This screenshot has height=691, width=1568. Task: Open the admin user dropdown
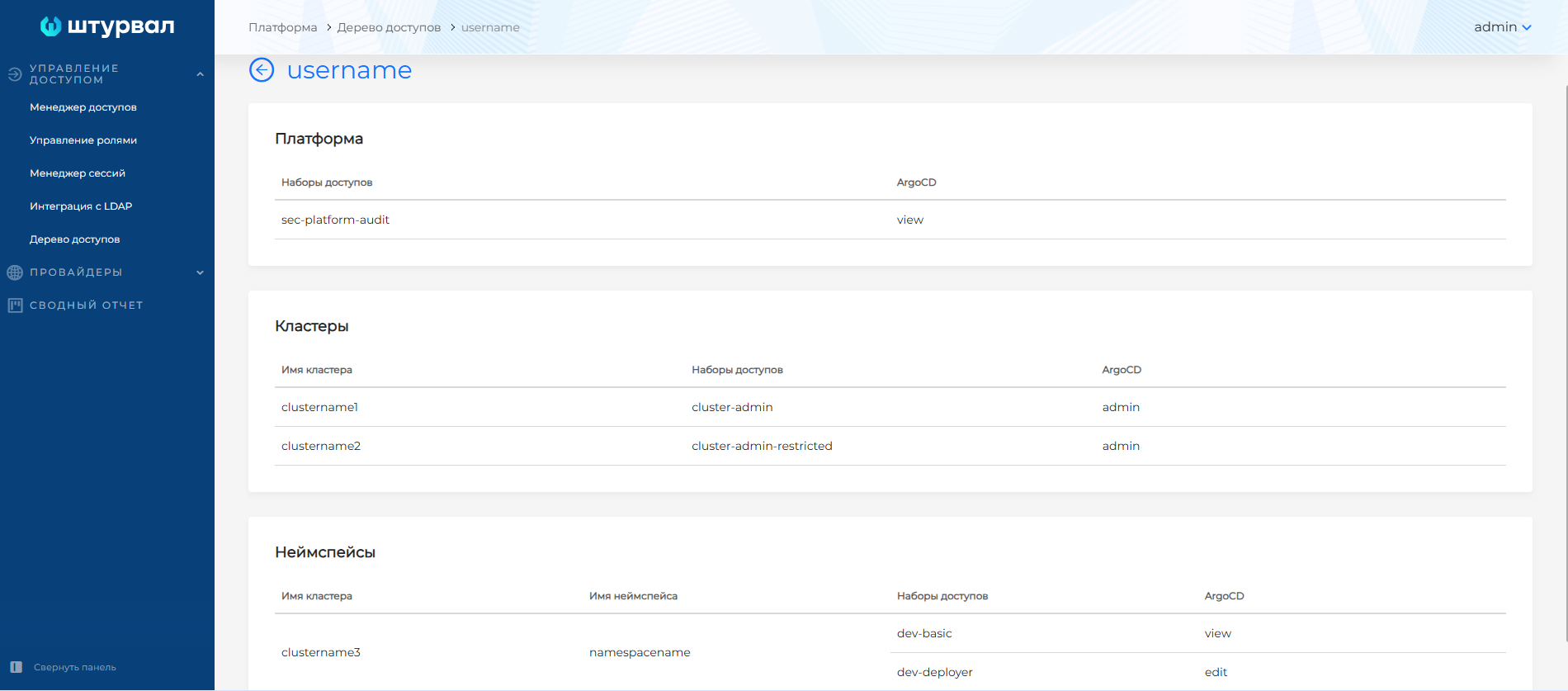pos(1502,27)
